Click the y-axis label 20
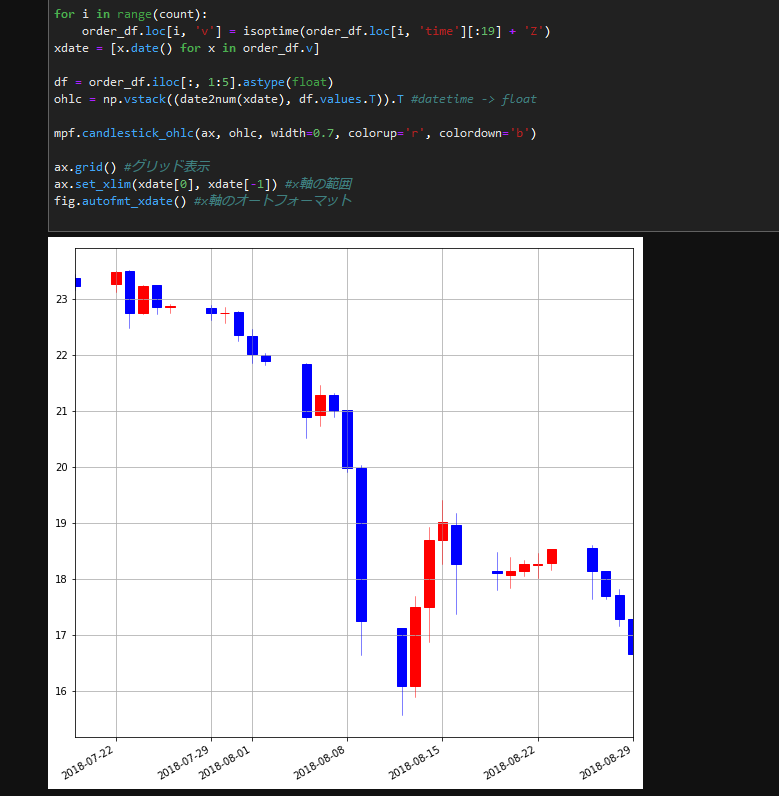Viewport: 779px width, 796px height. click(x=61, y=467)
